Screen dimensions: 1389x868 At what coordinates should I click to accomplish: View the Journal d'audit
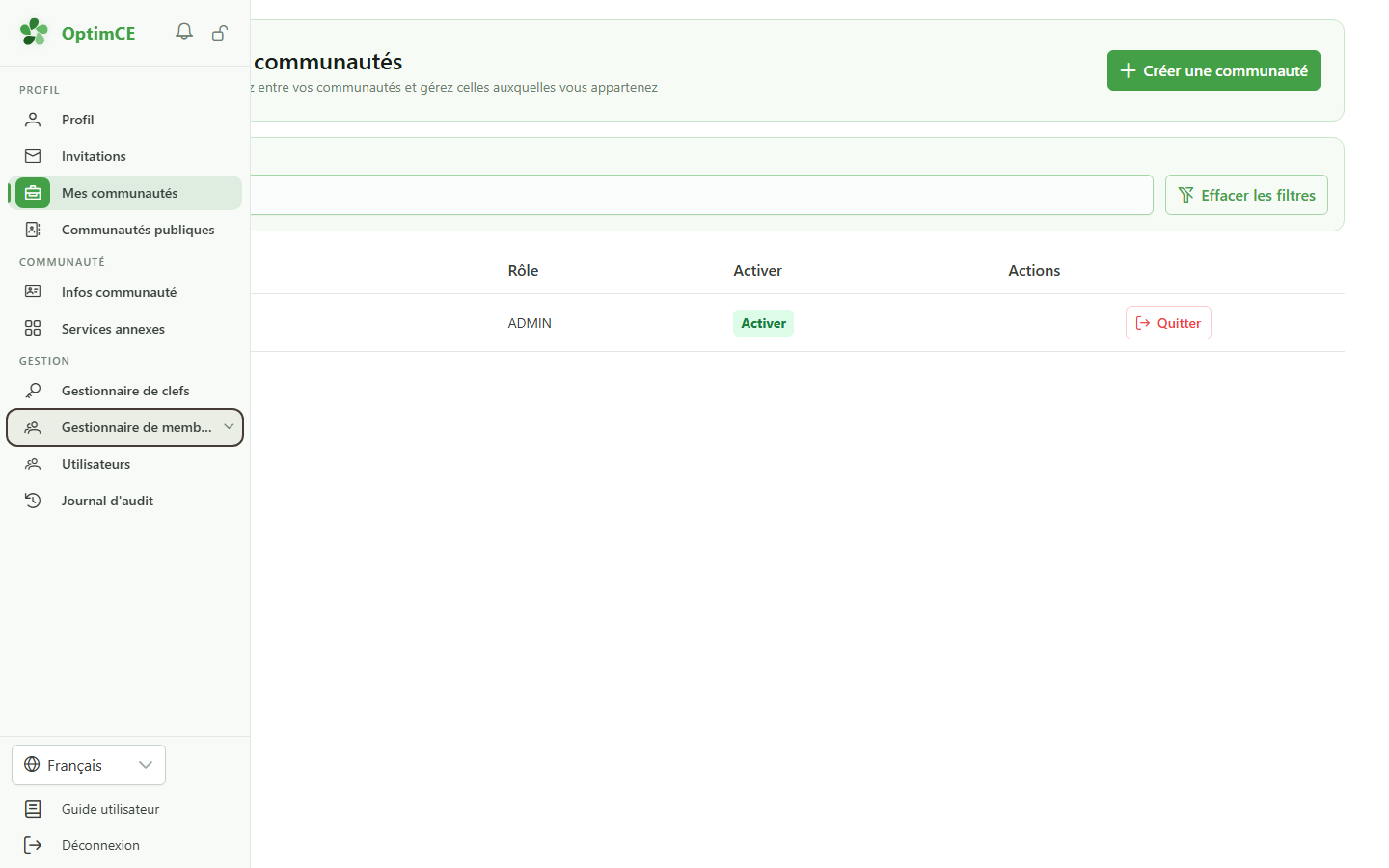pyautogui.click(x=125, y=501)
